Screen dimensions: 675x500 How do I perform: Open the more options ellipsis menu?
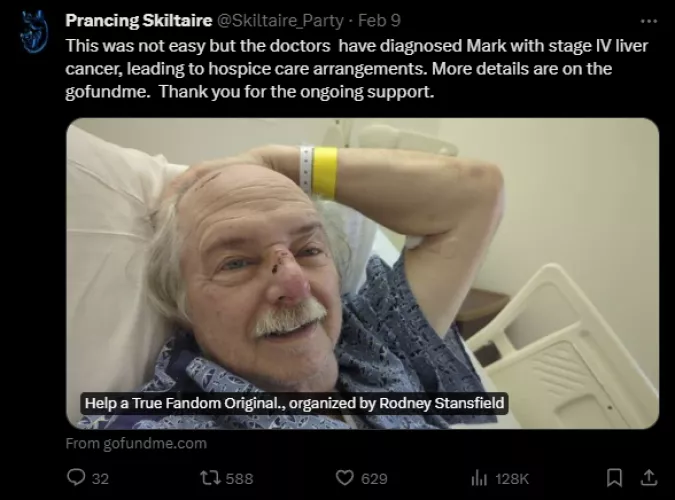(647, 20)
